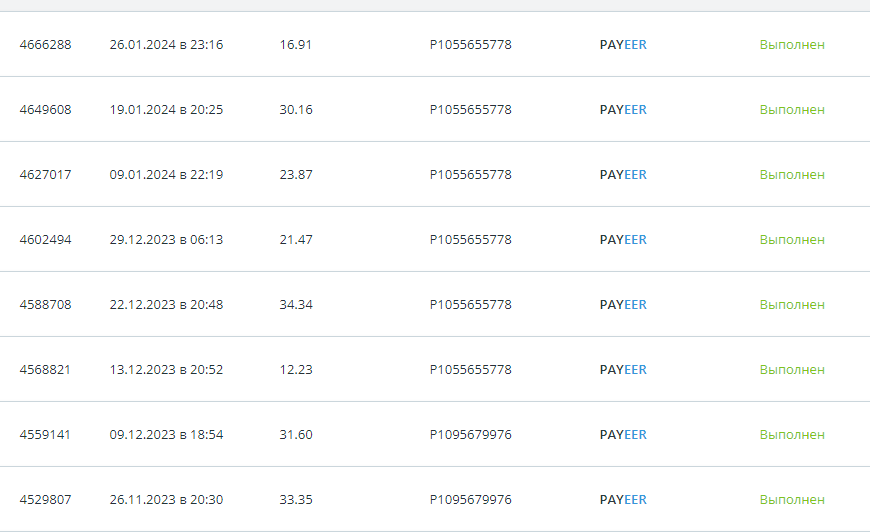Click the Выполнен status for payment 12.23

(792, 369)
